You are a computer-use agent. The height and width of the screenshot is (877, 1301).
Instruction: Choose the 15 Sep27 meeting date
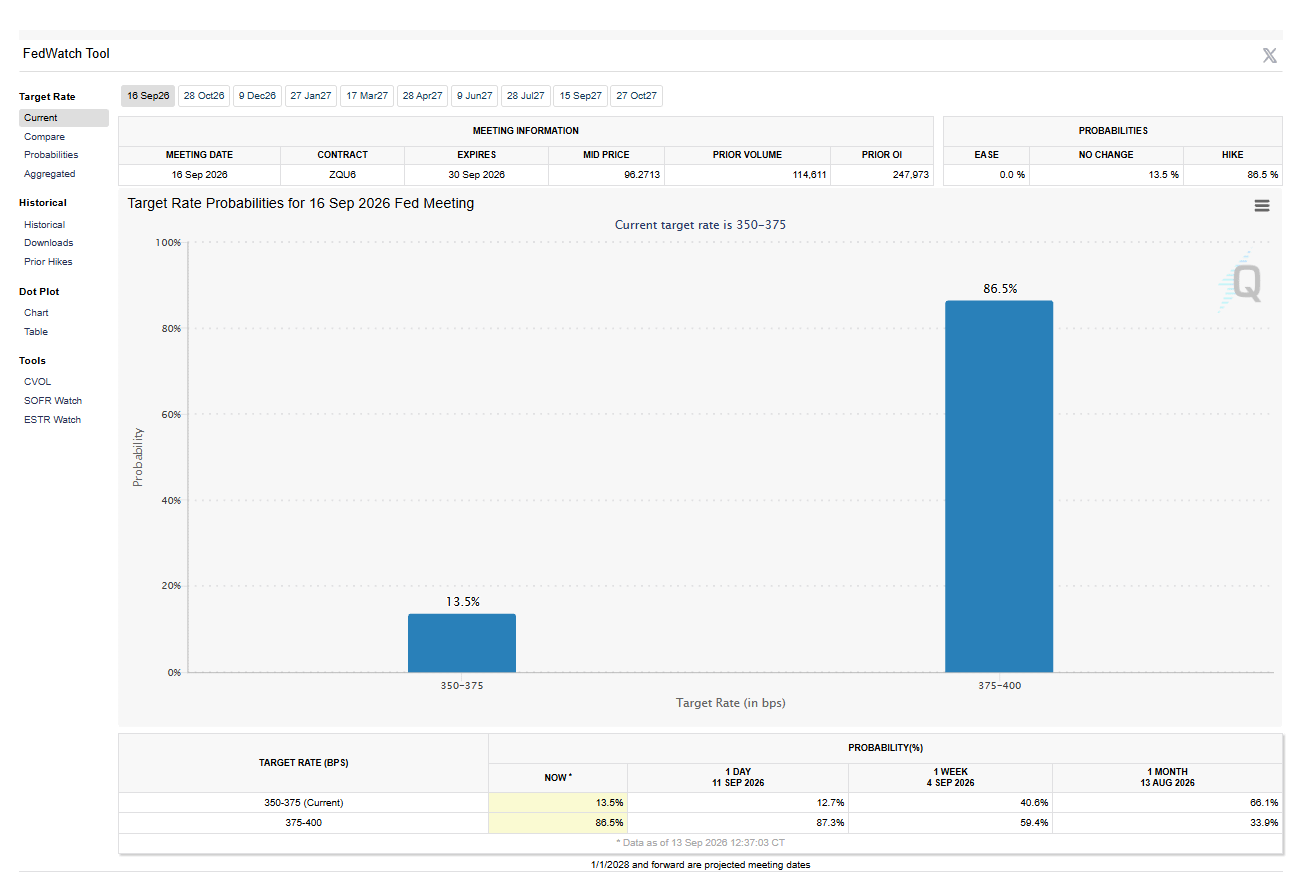[x=580, y=96]
